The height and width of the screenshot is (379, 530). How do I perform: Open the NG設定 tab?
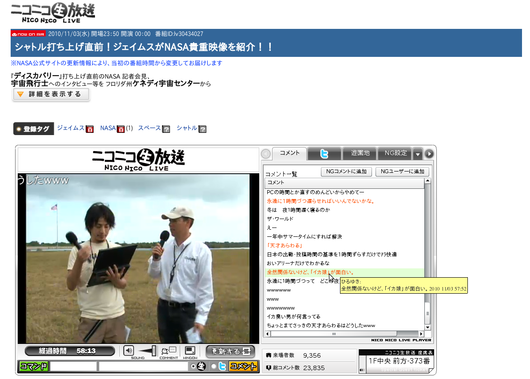click(395, 153)
